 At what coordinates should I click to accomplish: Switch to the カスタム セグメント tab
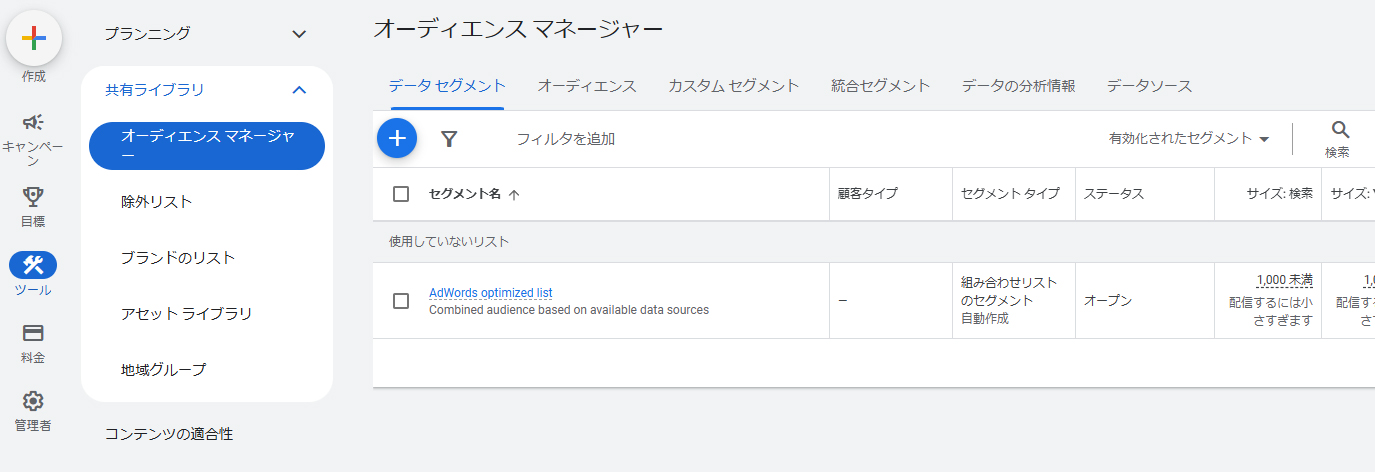coord(733,86)
